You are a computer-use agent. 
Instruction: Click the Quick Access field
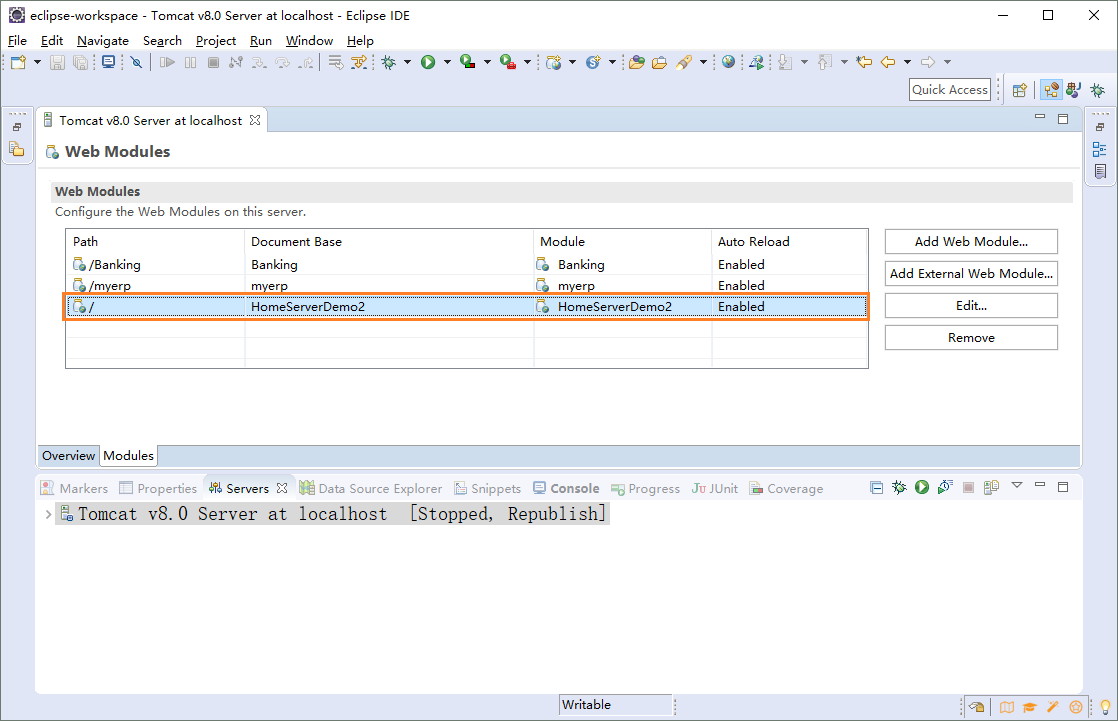[950, 90]
